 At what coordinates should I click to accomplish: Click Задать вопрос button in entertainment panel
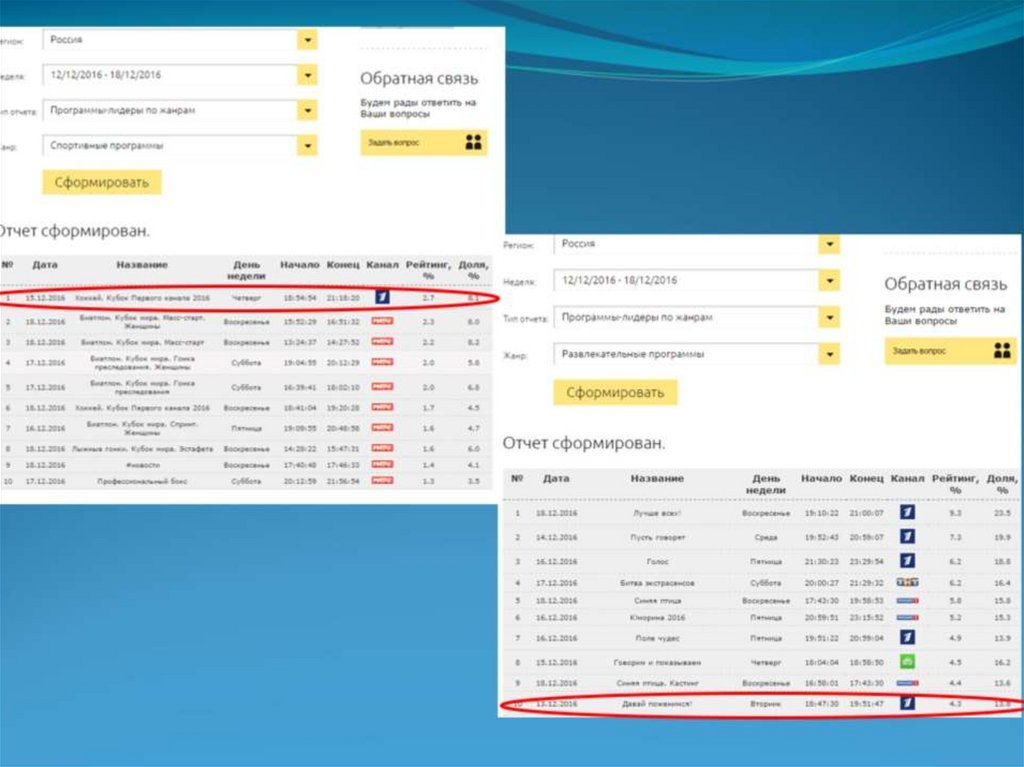coord(950,351)
